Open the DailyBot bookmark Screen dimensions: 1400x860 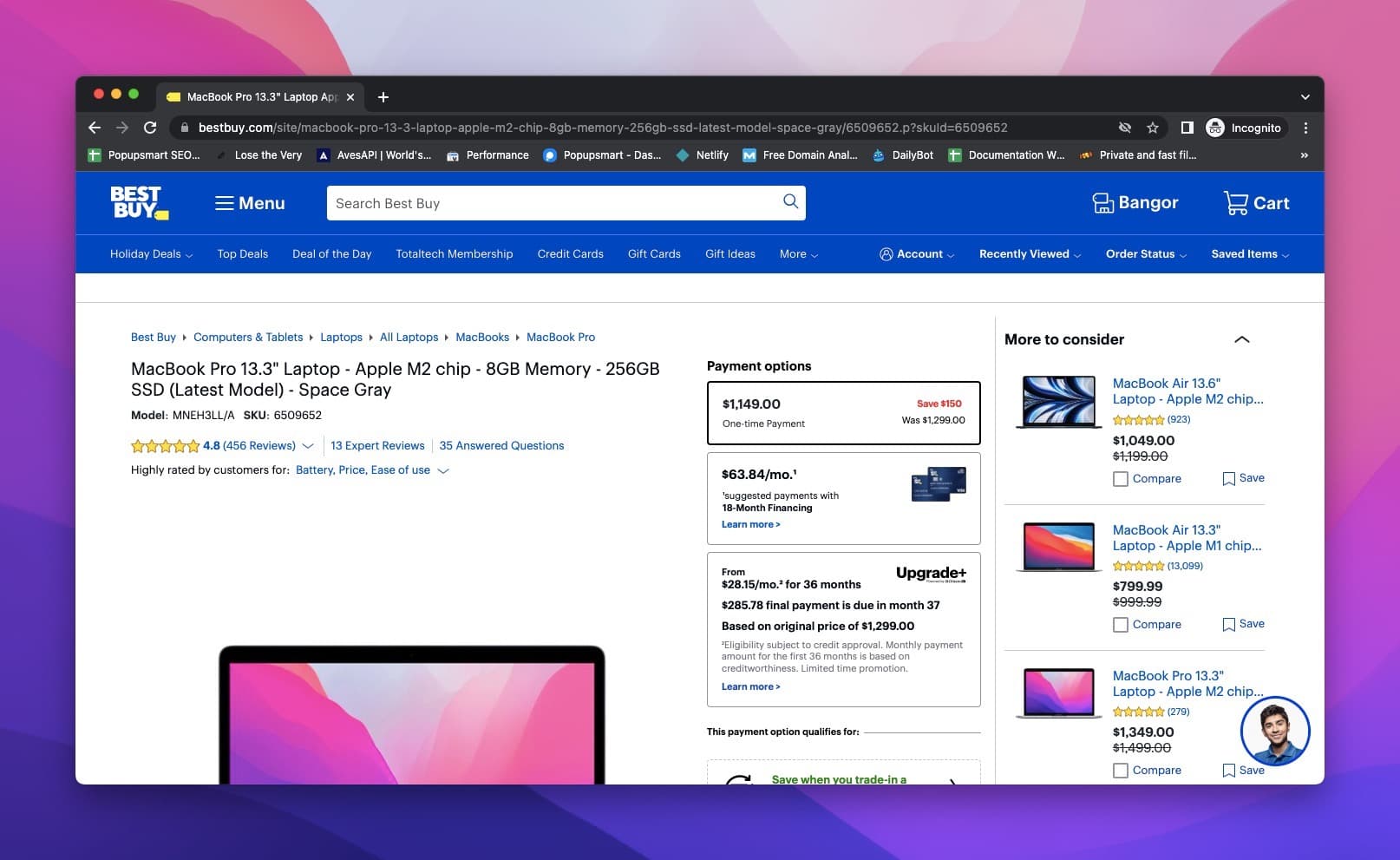point(903,155)
